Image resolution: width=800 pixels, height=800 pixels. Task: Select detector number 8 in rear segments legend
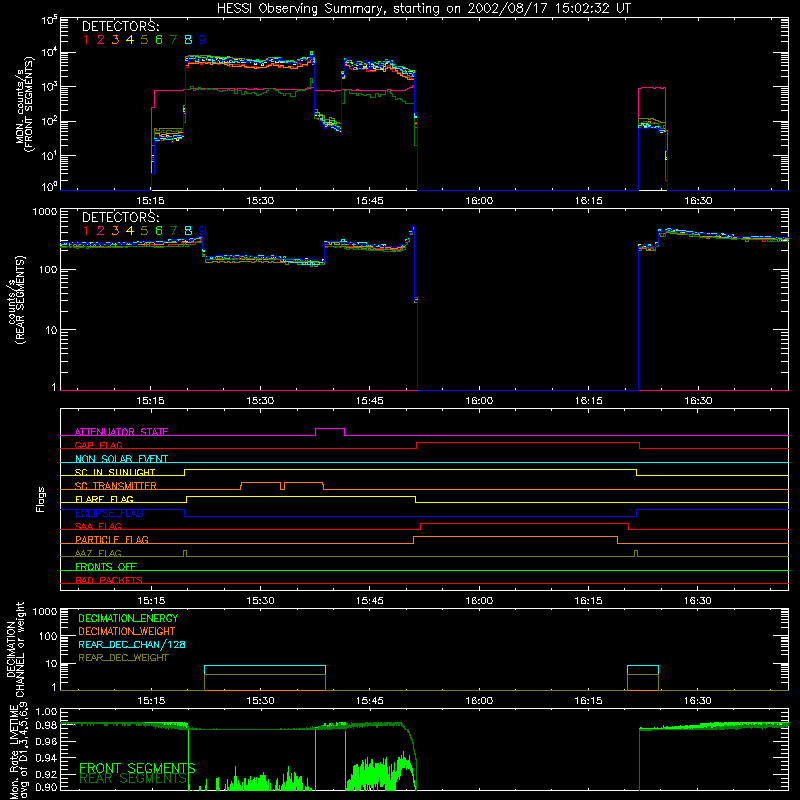click(188, 231)
